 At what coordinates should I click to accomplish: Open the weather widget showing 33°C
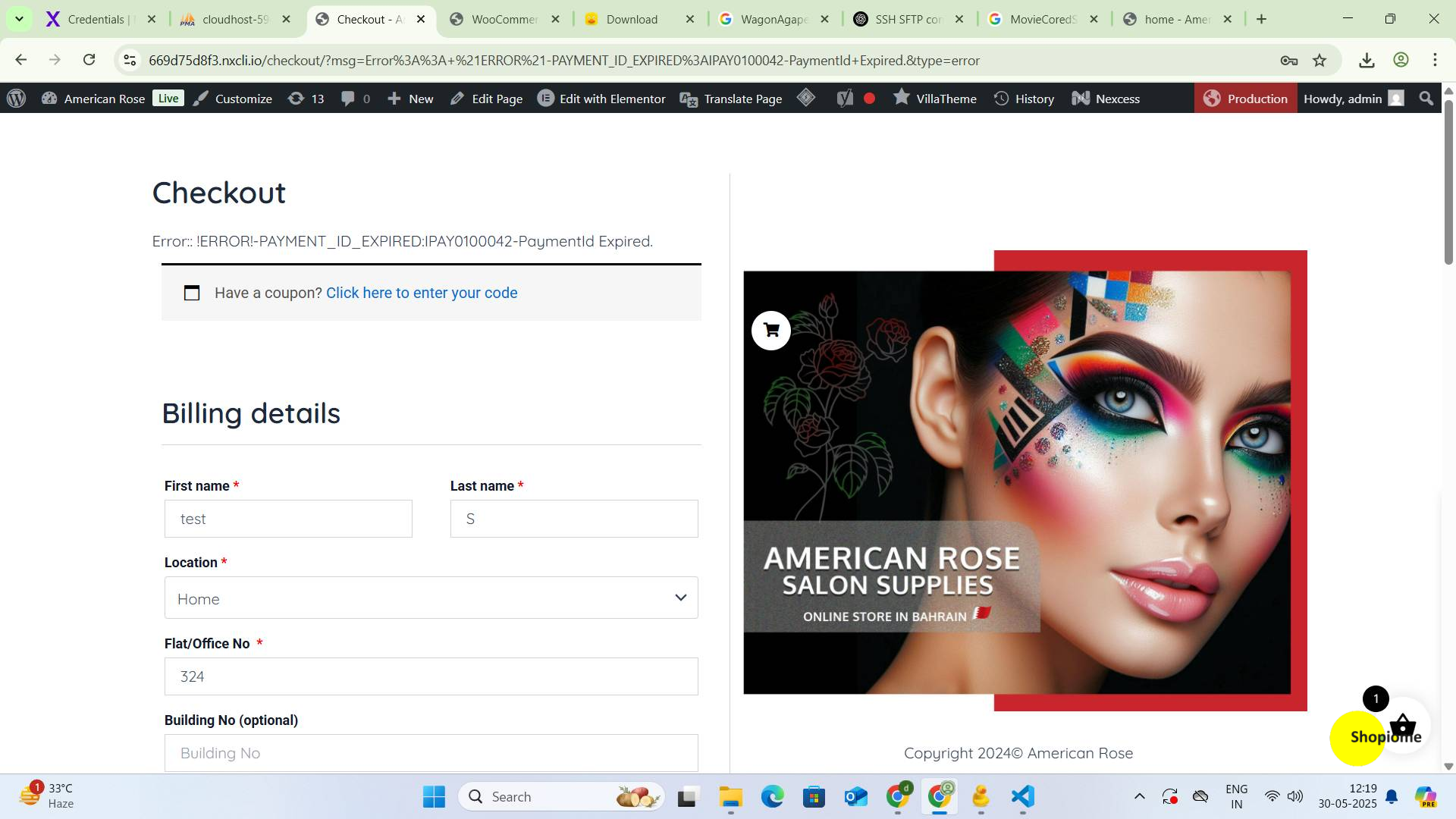point(47,796)
